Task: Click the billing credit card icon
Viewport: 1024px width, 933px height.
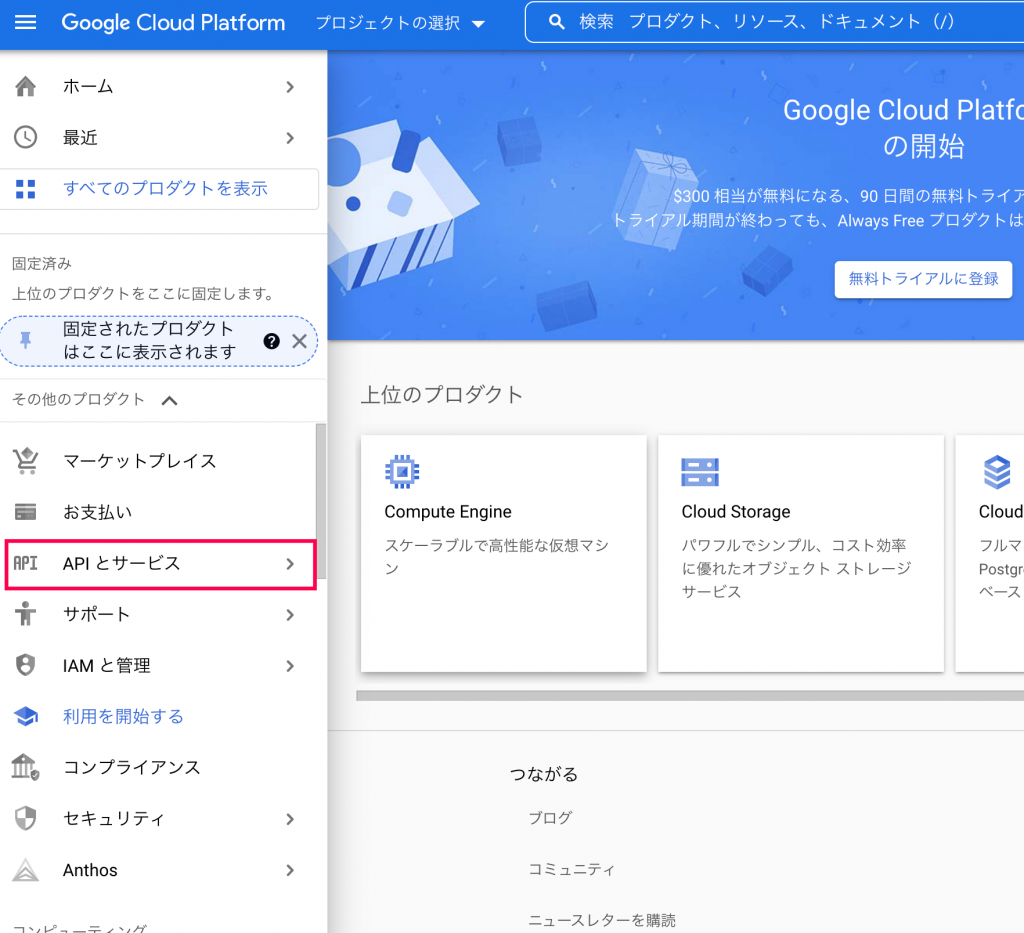Action: (25, 512)
